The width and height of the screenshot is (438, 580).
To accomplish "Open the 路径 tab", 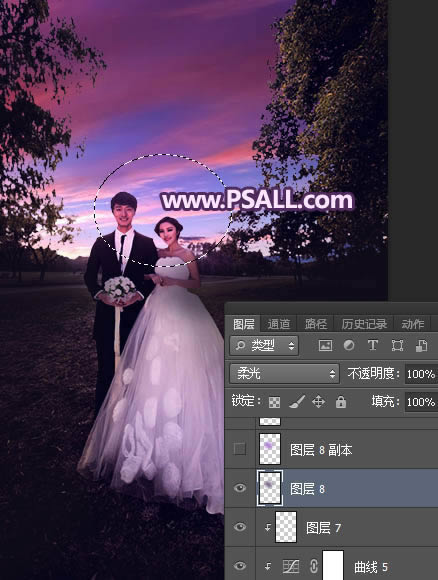I will click(316, 324).
